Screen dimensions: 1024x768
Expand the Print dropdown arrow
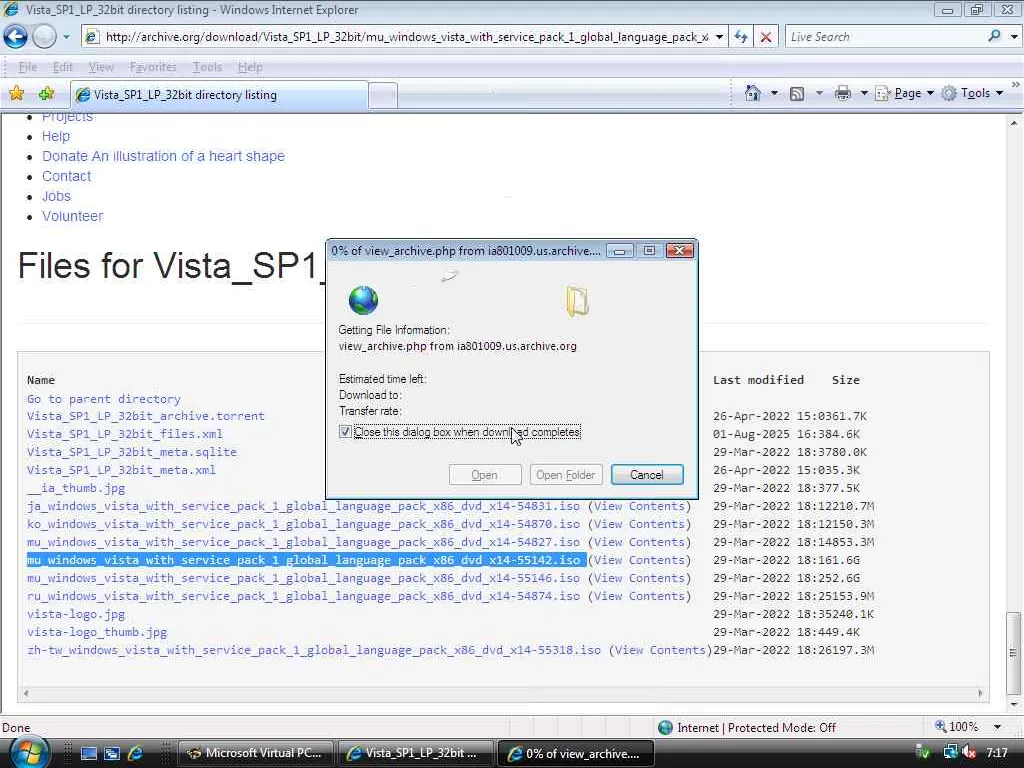click(x=863, y=93)
